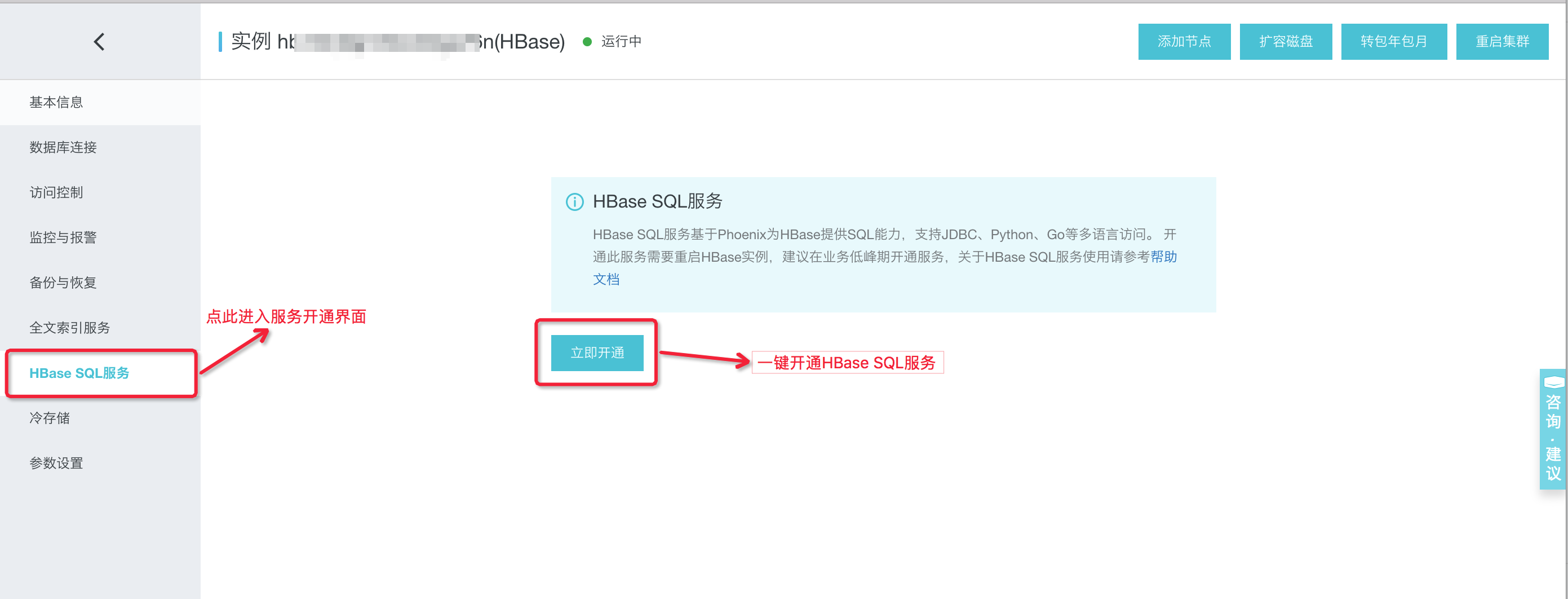Open 冷存储 menu item
The width and height of the screenshot is (1568, 599).
pyautogui.click(x=100, y=418)
